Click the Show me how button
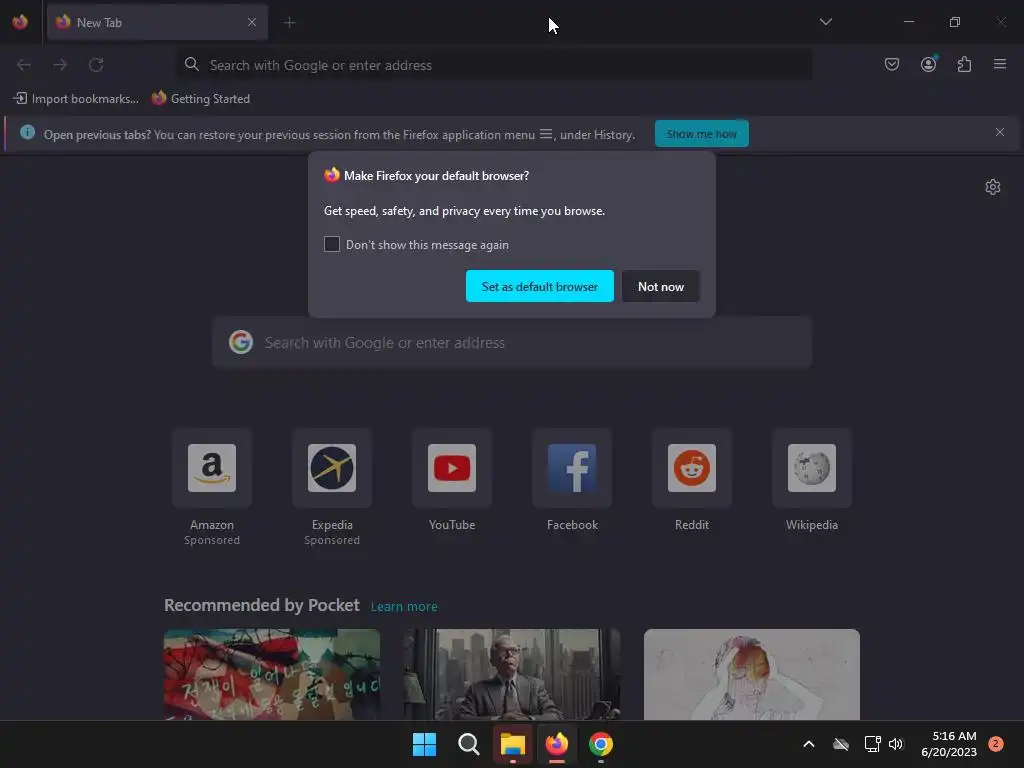 coord(701,134)
